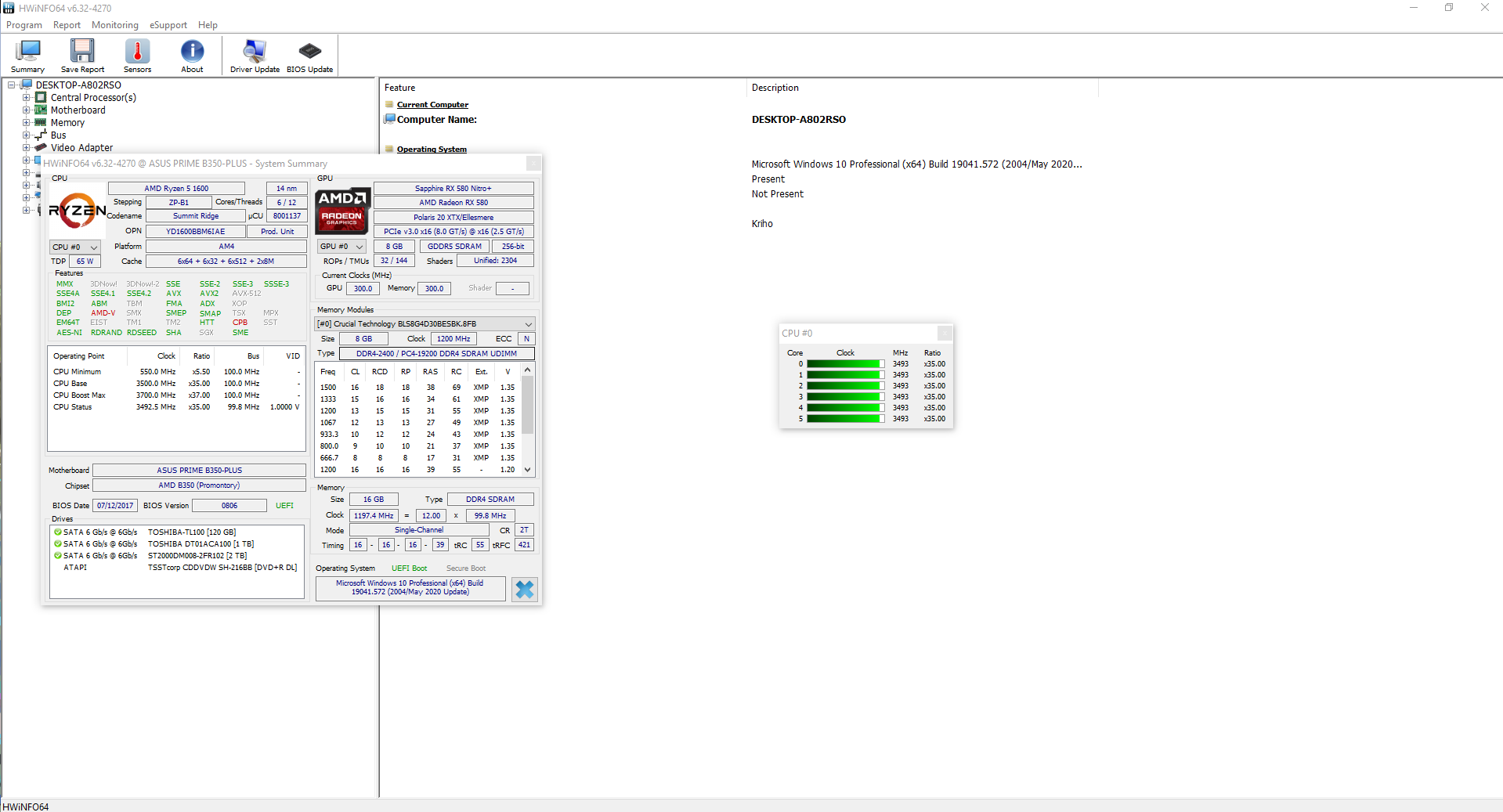1503x812 pixels.
Task: Expand the Motherboard node
Action: point(26,110)
